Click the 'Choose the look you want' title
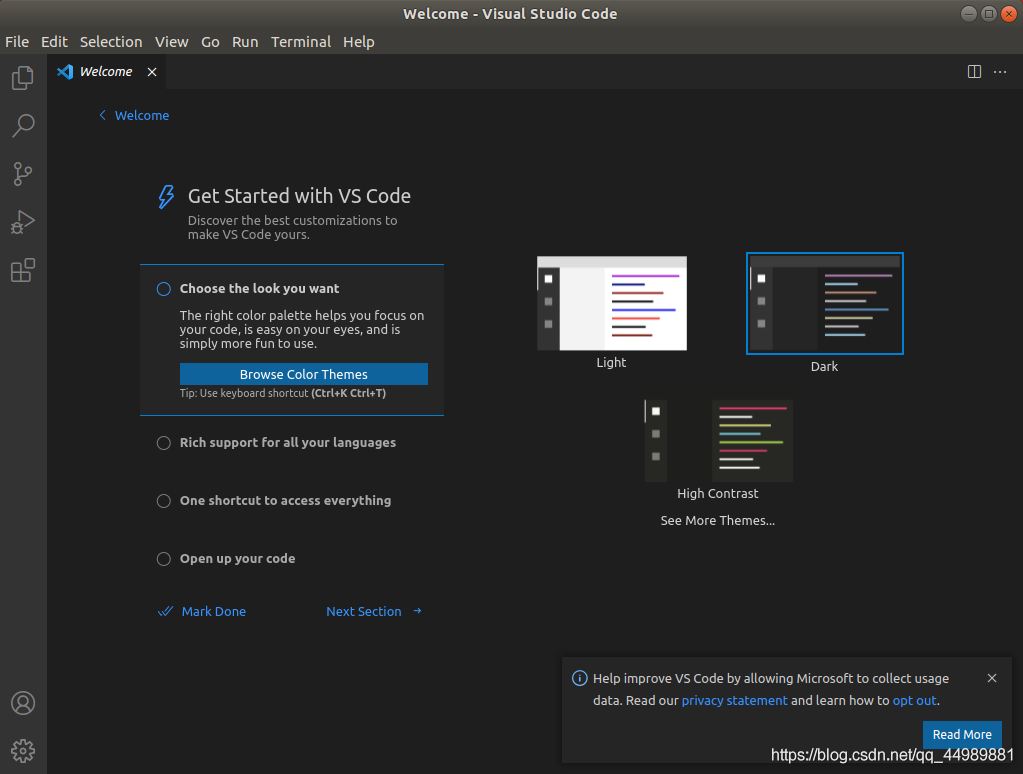The height and width of the screenshot is (774, 1023). [260, 288]
